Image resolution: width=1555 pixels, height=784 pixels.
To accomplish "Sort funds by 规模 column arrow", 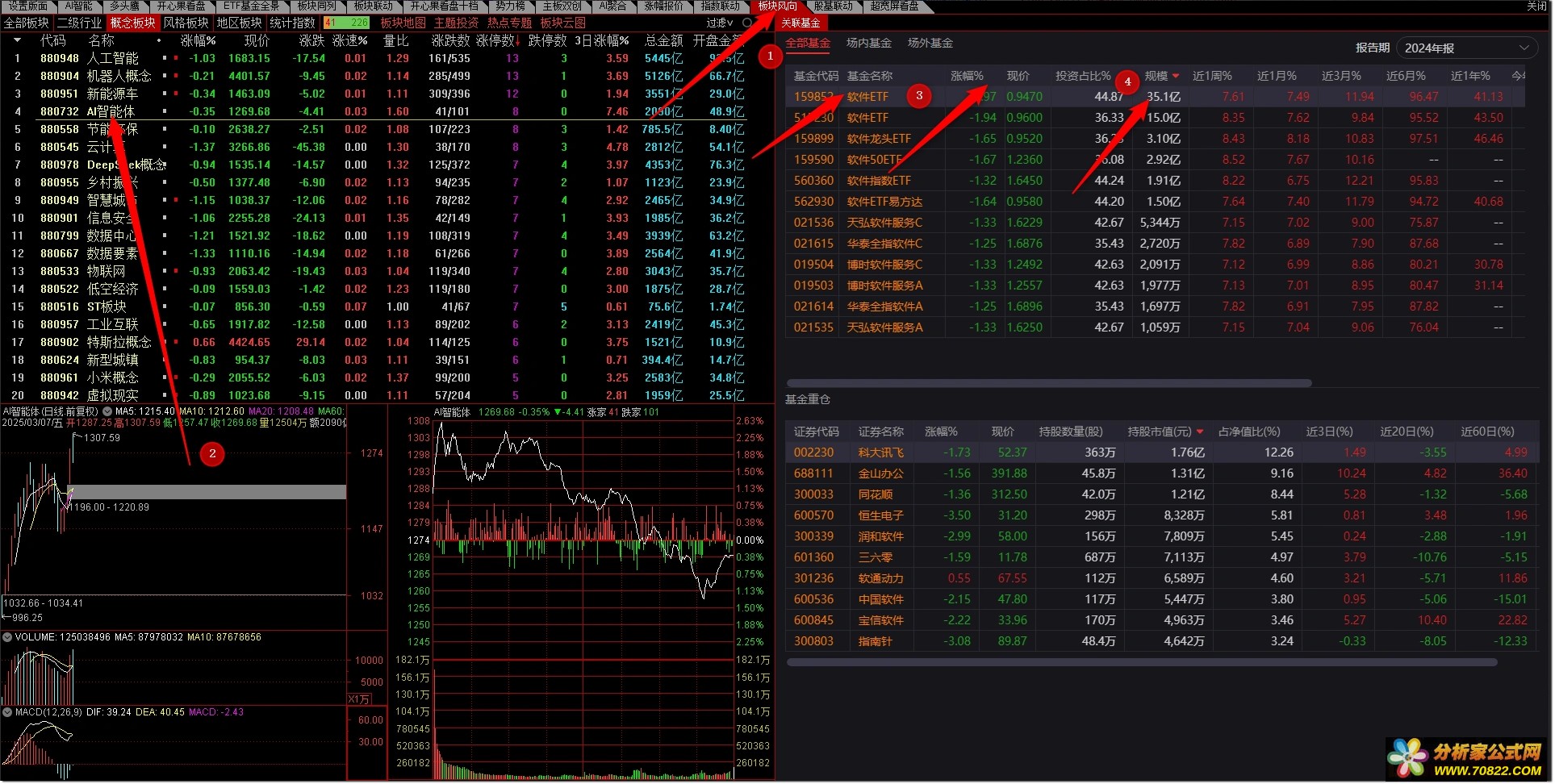I will point(1176,76).
